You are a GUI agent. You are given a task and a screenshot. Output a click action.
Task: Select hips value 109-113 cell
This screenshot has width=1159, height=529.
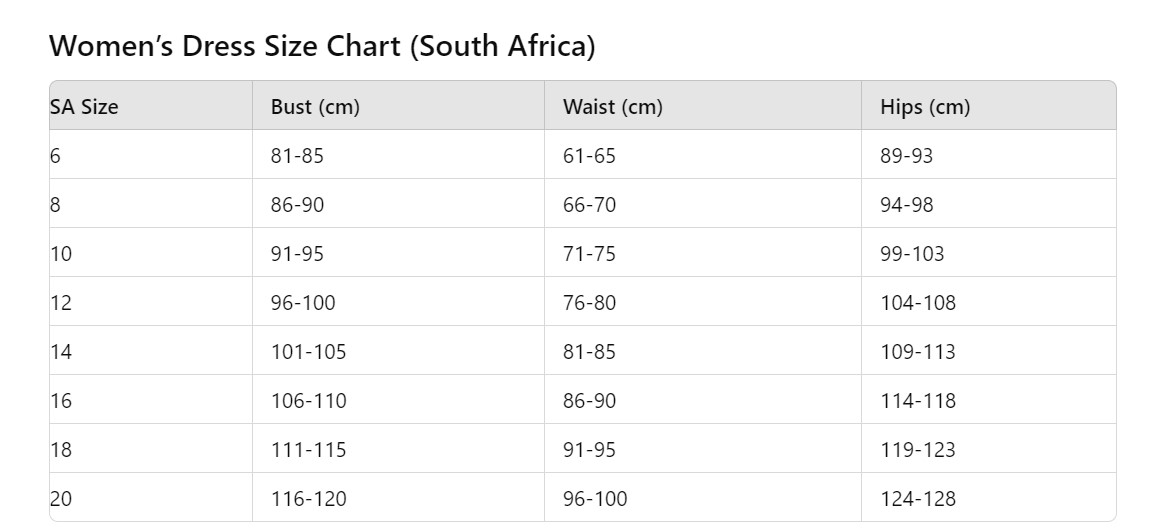[918, 352]
